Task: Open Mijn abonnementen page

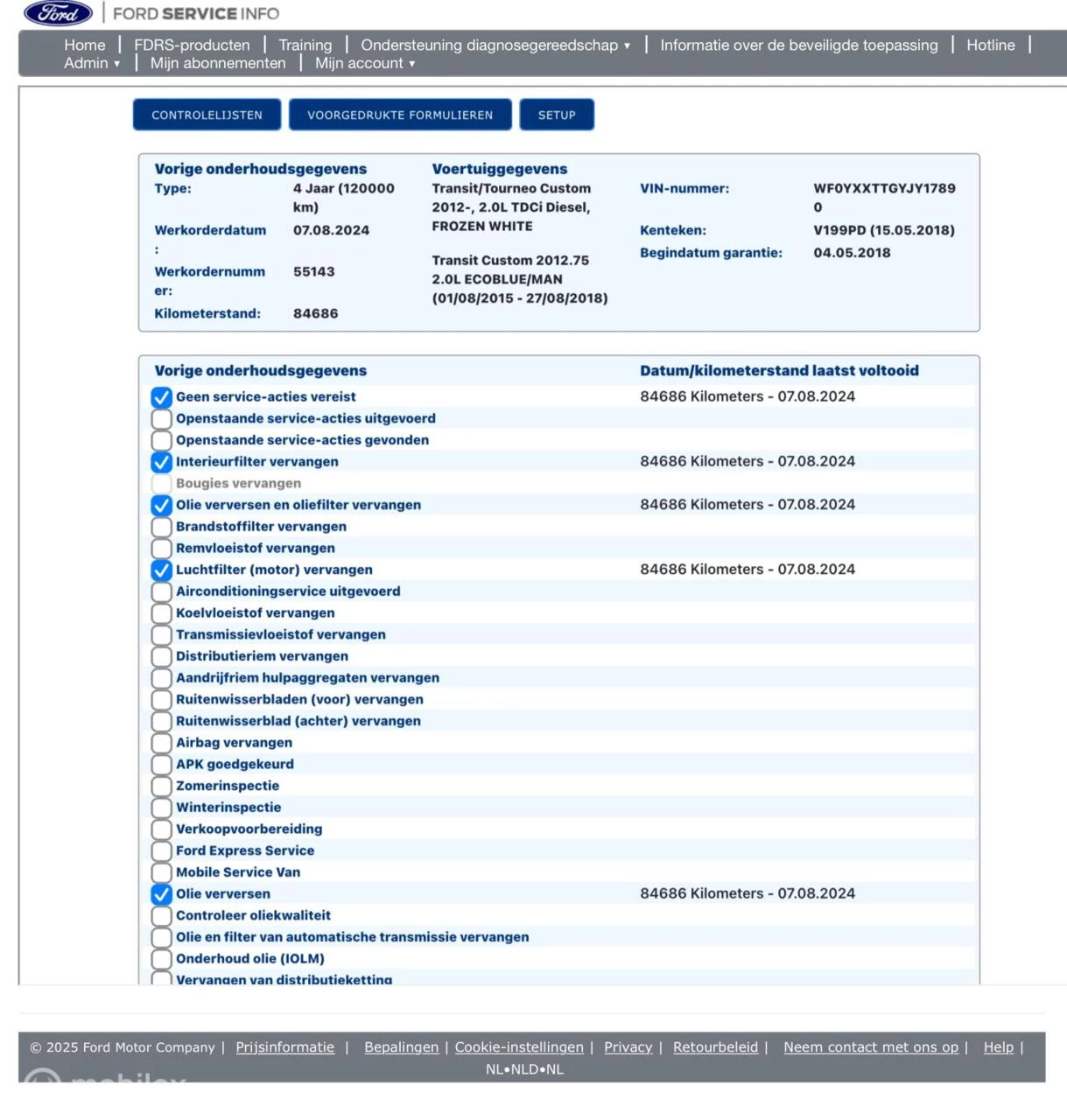Action: tap(218, 63)
